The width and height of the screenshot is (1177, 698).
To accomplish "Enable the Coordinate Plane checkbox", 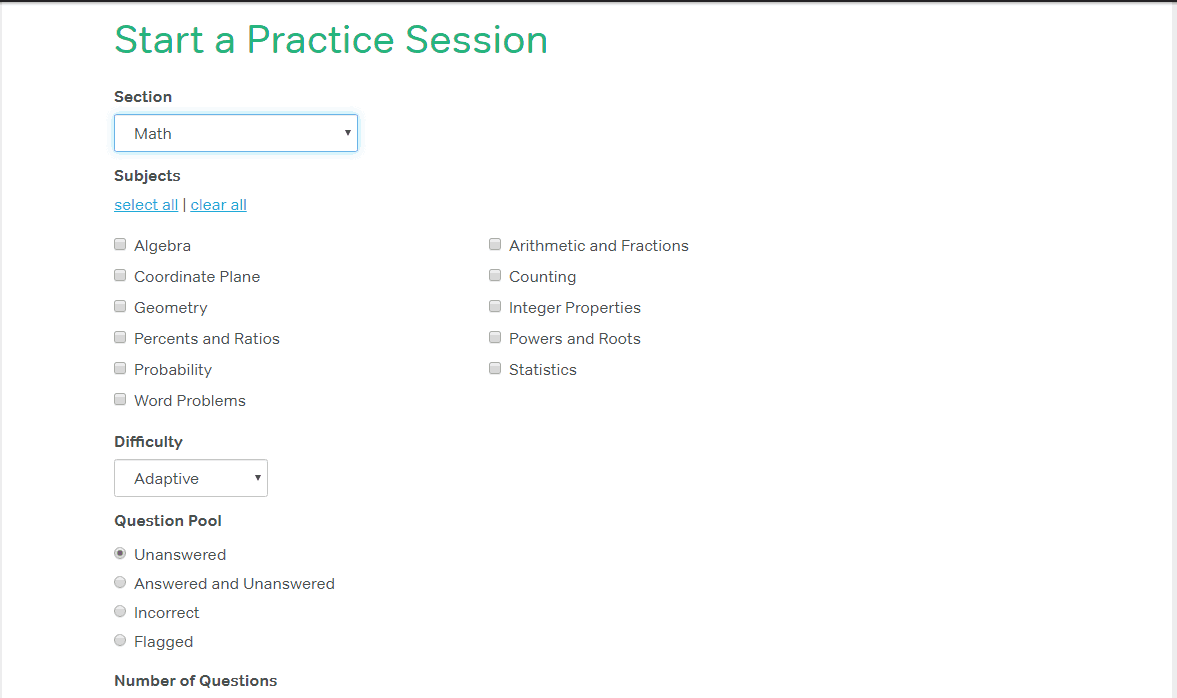I will (120, 275).
